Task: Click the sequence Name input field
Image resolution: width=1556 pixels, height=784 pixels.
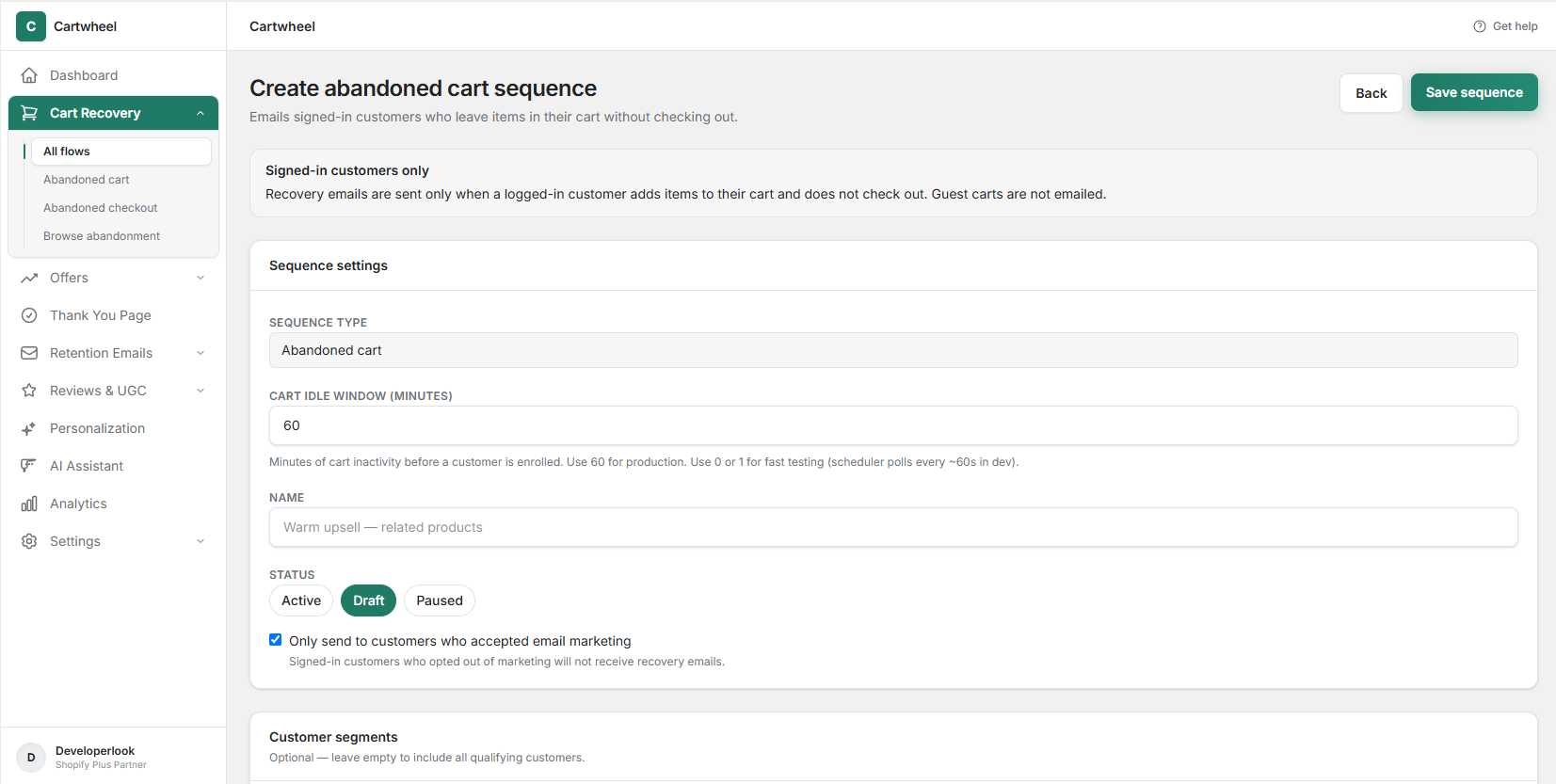Action: pyautogui.click(x=893, y=527)
